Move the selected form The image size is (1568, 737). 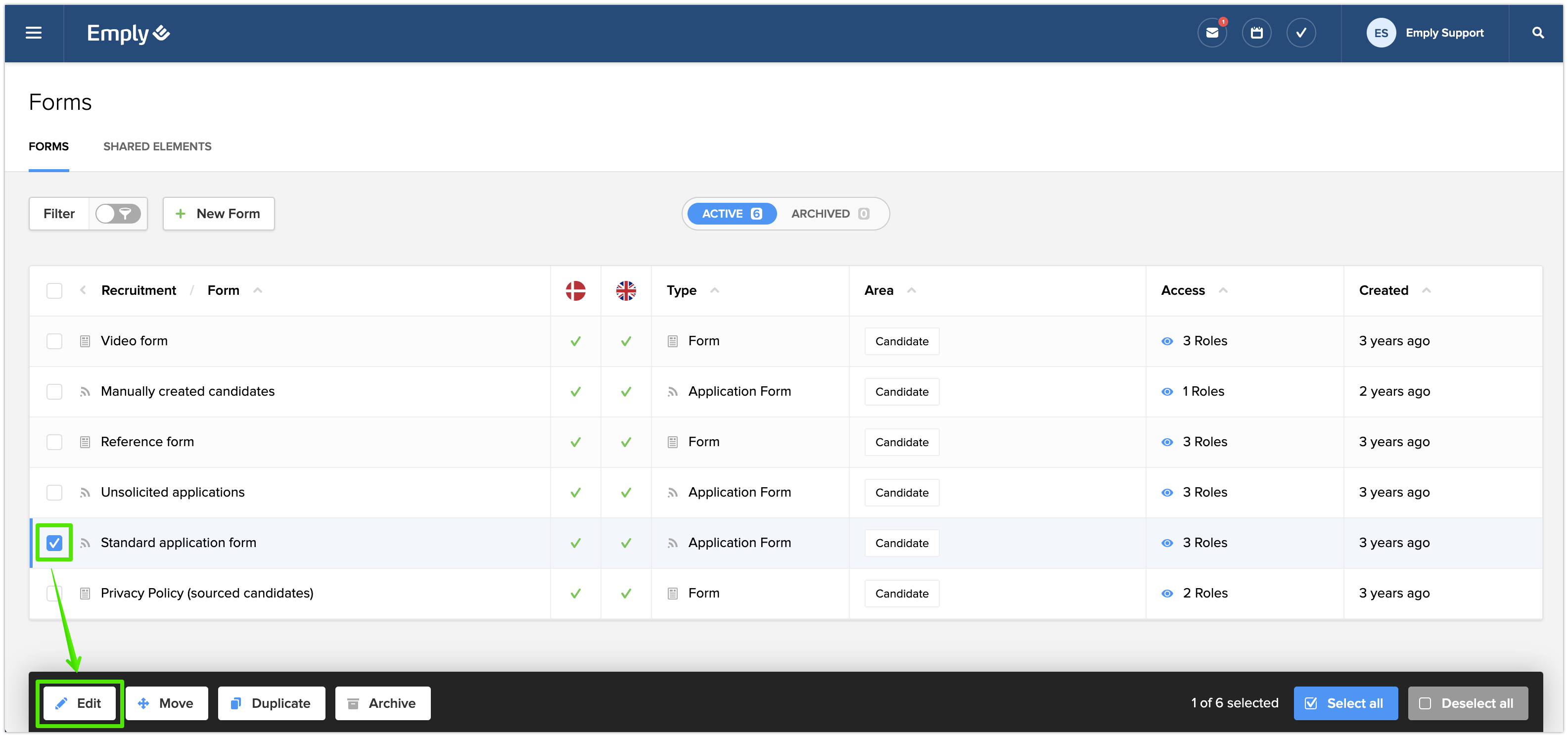(x=167, y=703)
